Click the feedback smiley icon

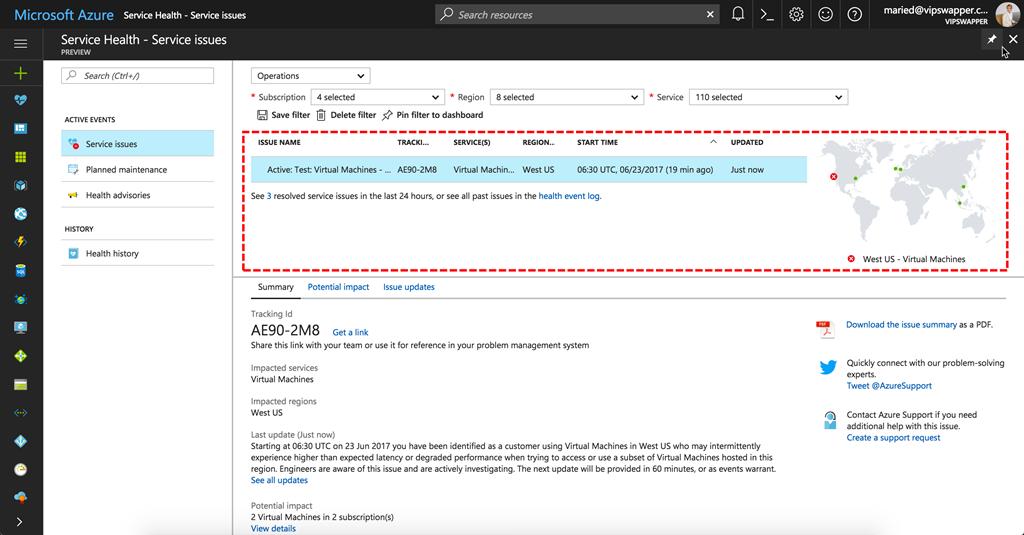[x=825, y=14]
